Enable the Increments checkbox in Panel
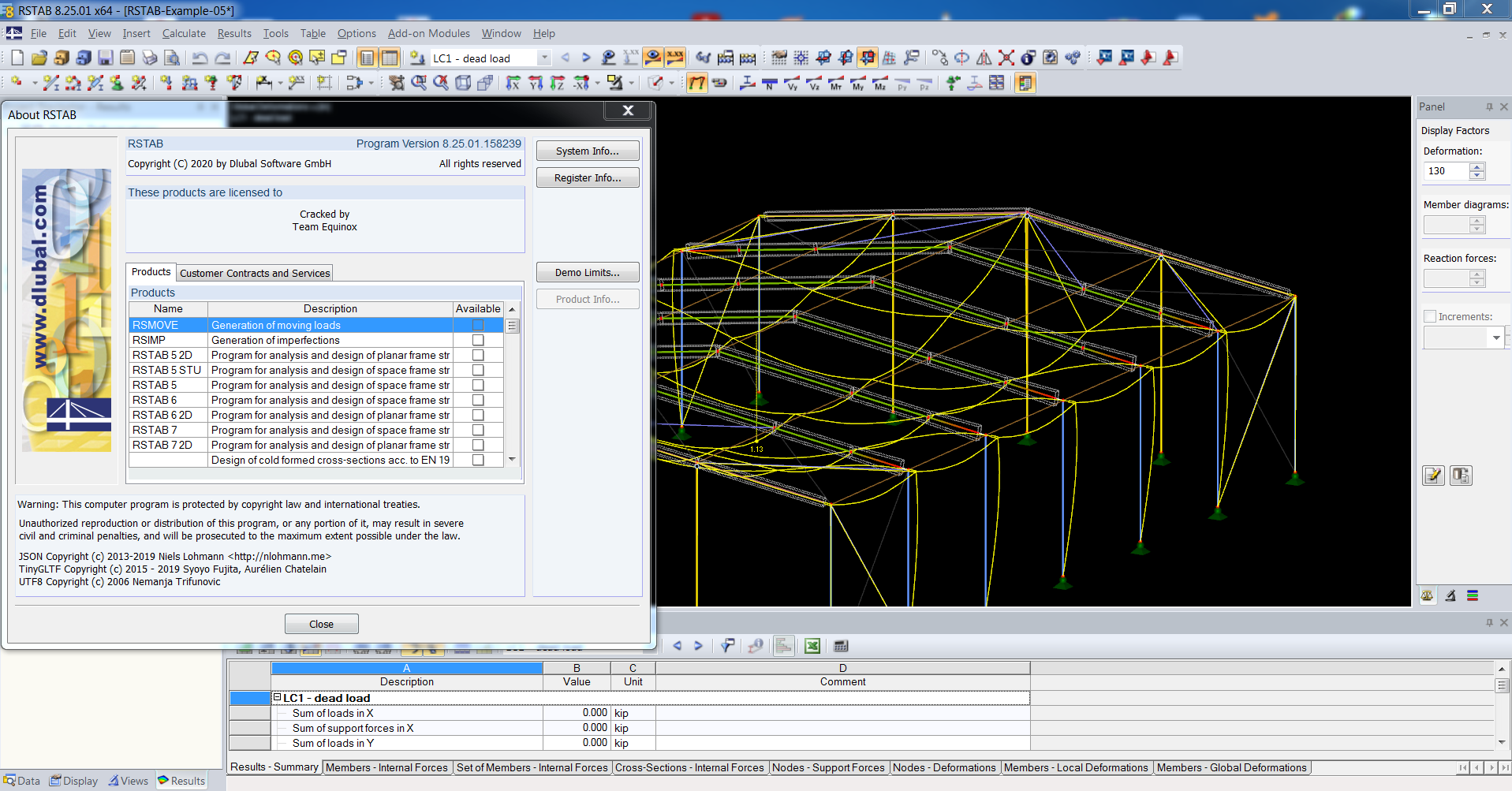 [1430, 316]
